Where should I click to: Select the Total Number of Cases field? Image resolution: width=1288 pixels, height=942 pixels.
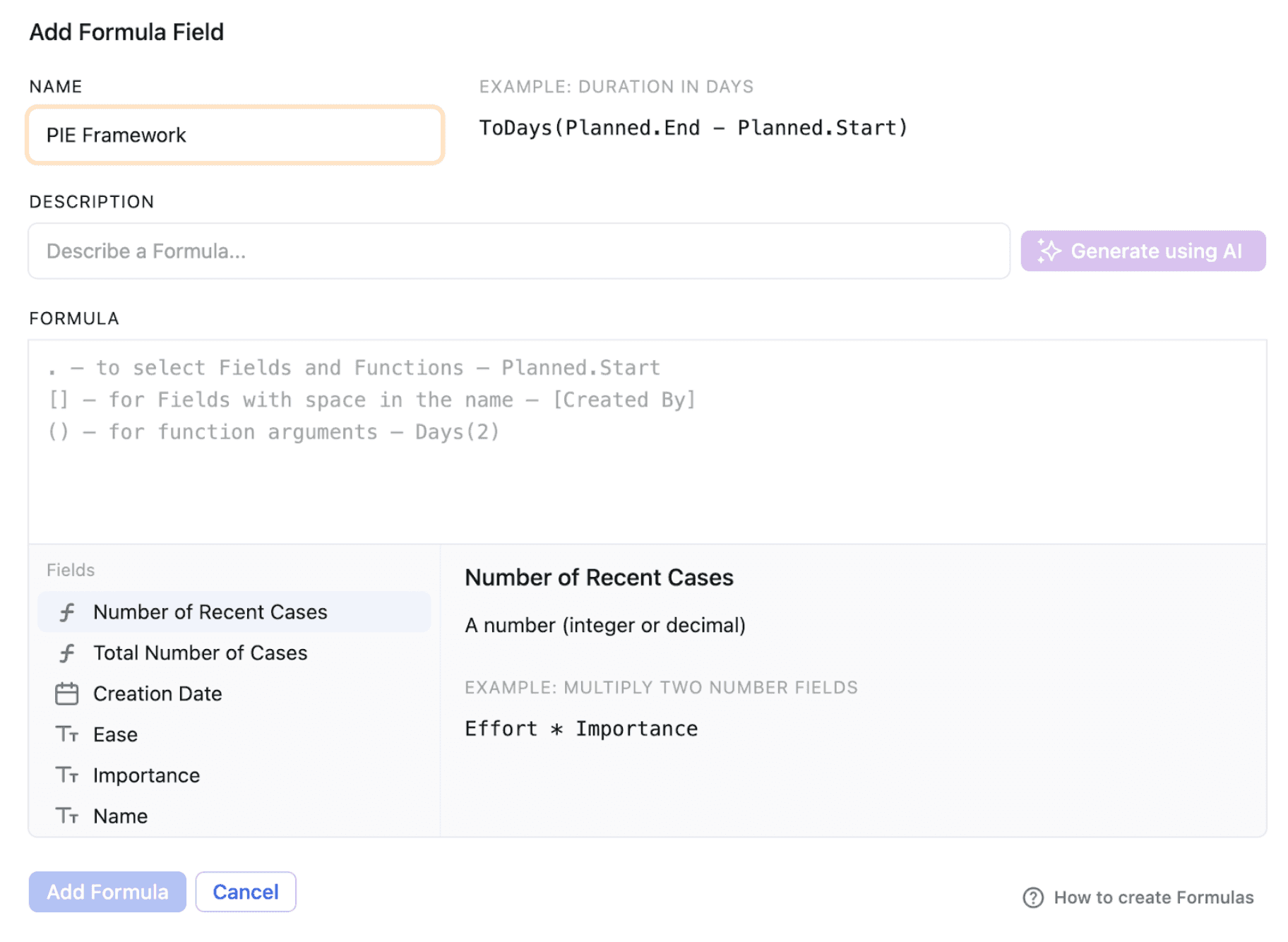200,652
